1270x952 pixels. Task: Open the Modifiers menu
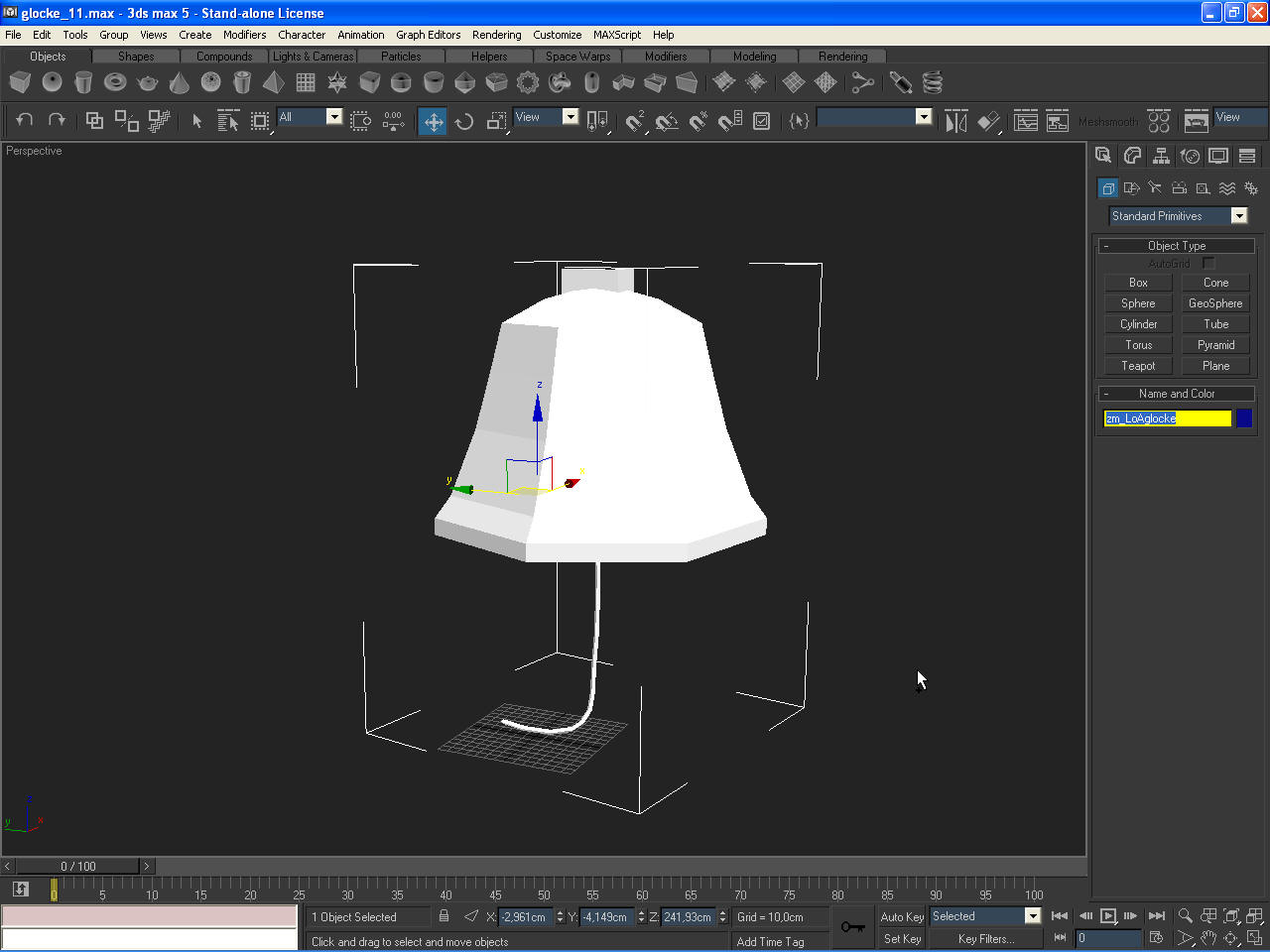pyautogui.click(x=244, y=35)
